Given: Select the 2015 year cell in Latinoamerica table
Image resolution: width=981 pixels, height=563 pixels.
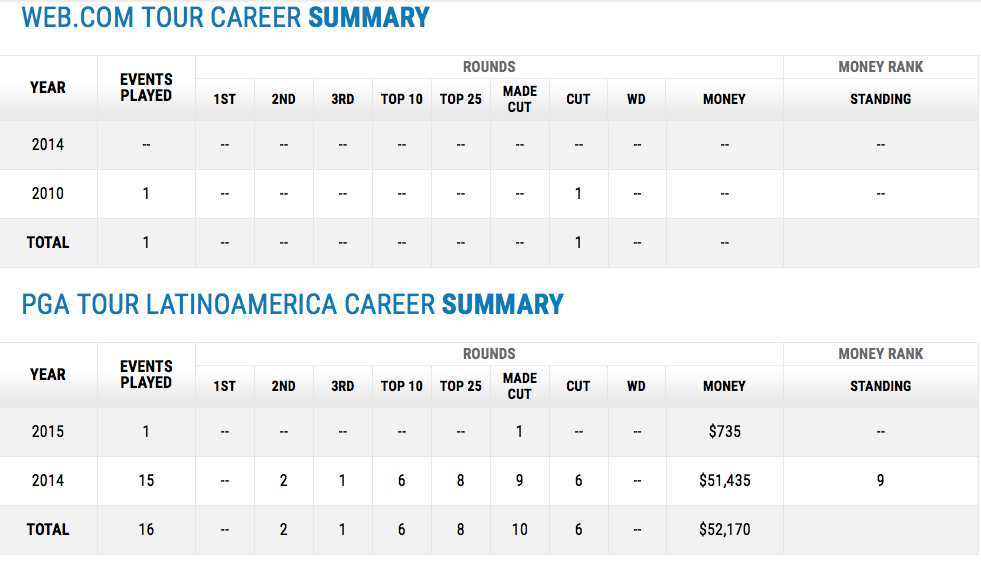Looking at the screenshot, I should (48, 431).
